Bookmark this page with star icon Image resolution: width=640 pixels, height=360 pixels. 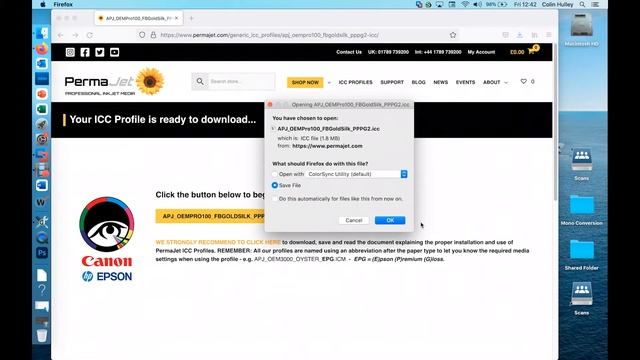(x=453, y=35)
